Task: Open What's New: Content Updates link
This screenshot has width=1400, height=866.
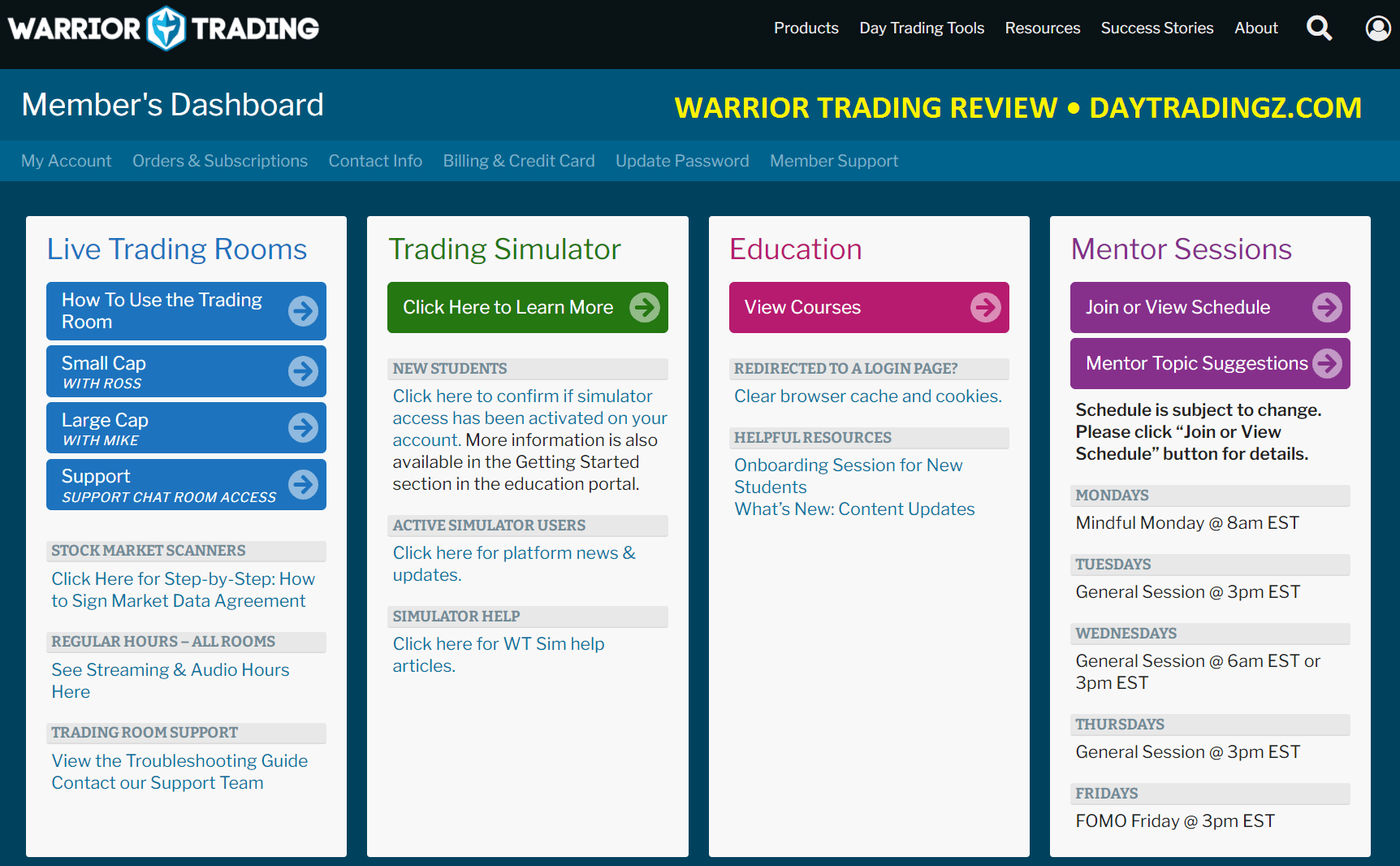Action: [854, 509]
